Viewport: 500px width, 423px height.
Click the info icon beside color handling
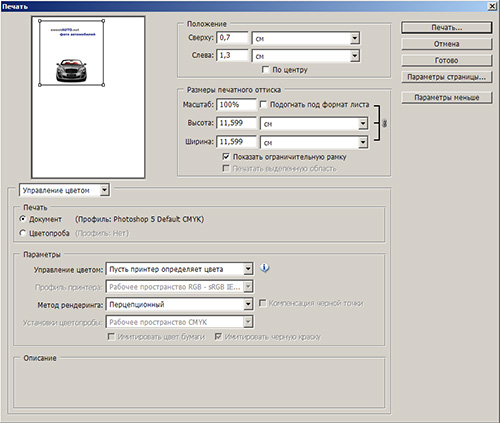[x=264, y=267]
